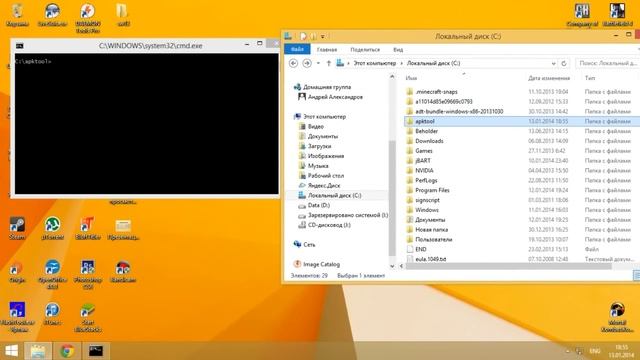This screenshot has height=360, width=640.
Task: Open Музыка in navigation pane
Action: (x=313, y=166)
